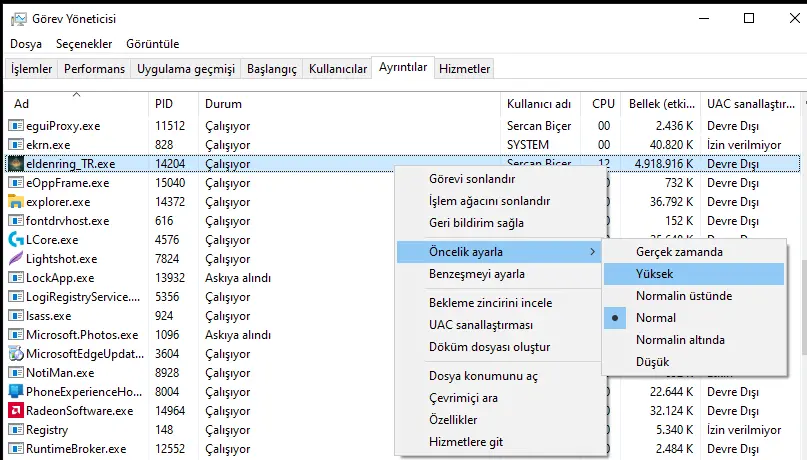Click Askıya alındı status of LockApp.exe
This screenshot has height=460, width=807.
pyautogui.click(x=238, y=278)
